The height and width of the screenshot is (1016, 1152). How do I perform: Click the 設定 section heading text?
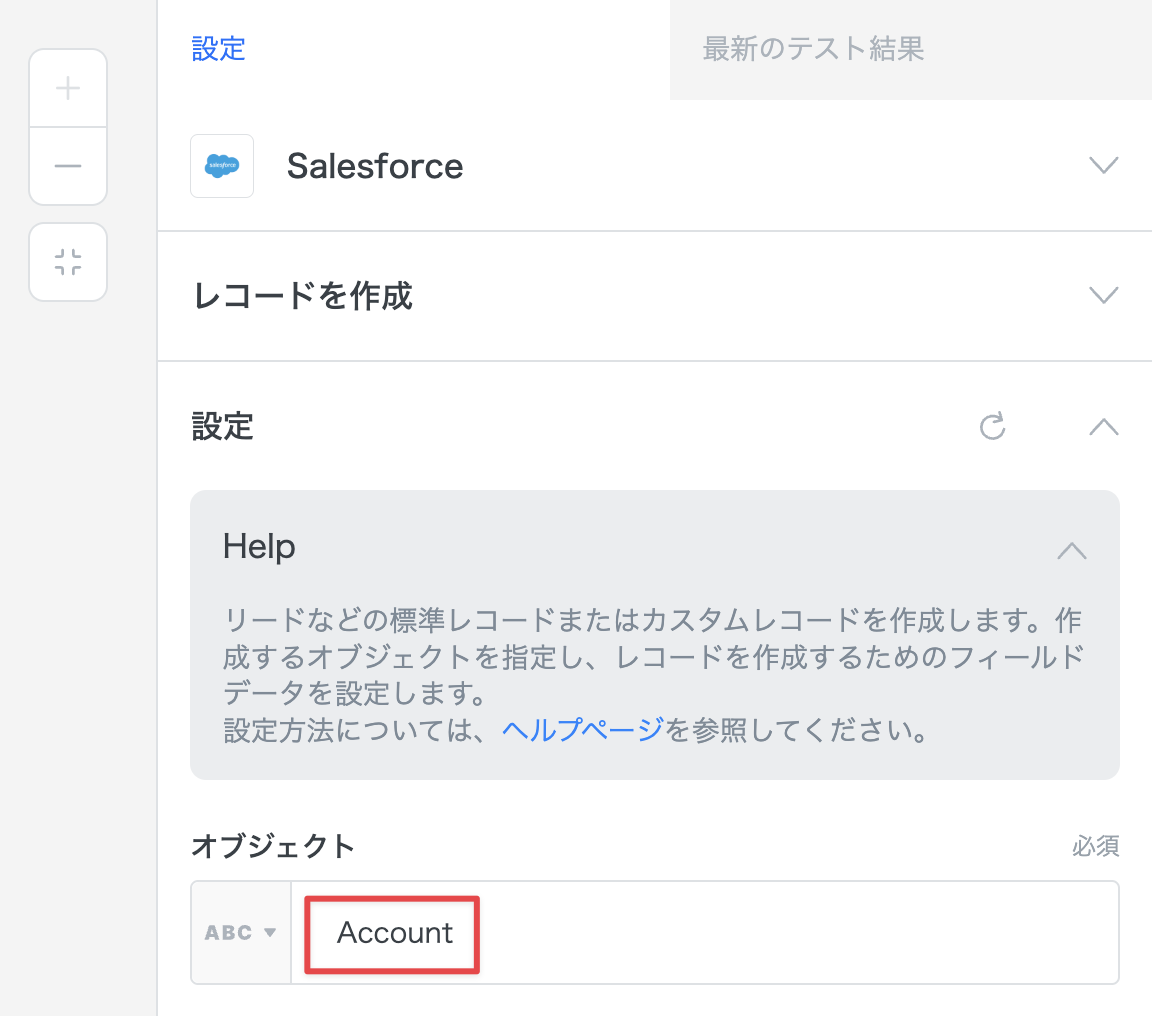click(x=223, y=427)
